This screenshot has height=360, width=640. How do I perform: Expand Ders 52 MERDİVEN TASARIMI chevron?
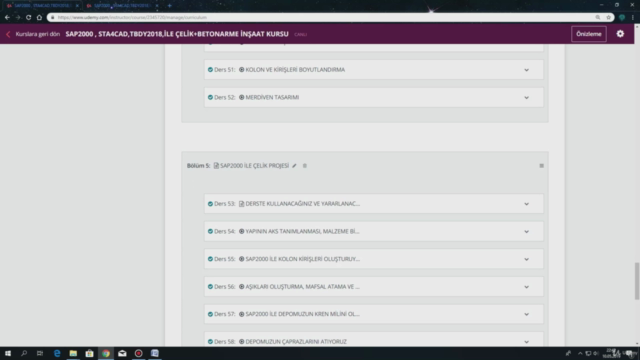[527, 98]
